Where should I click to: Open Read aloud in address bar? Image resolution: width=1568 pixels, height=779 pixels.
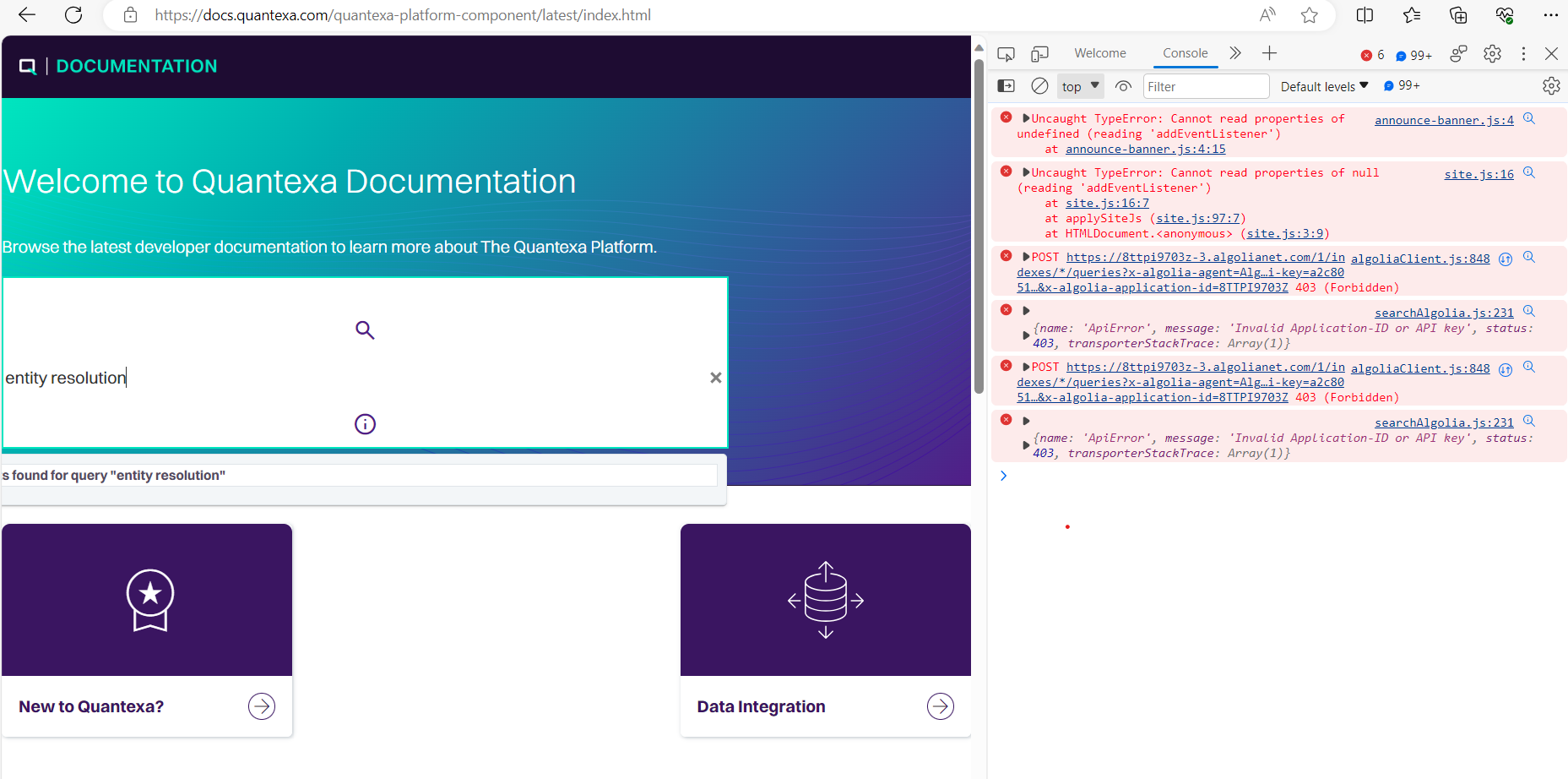pyautogui.click(x=1267, y=15)
